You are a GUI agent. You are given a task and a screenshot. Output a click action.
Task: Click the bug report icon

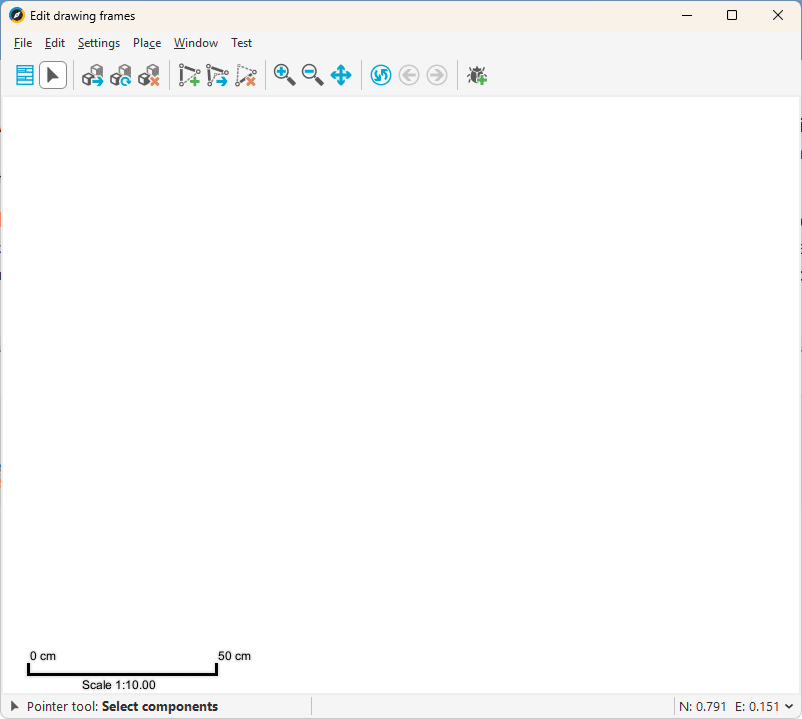(477, 75)
